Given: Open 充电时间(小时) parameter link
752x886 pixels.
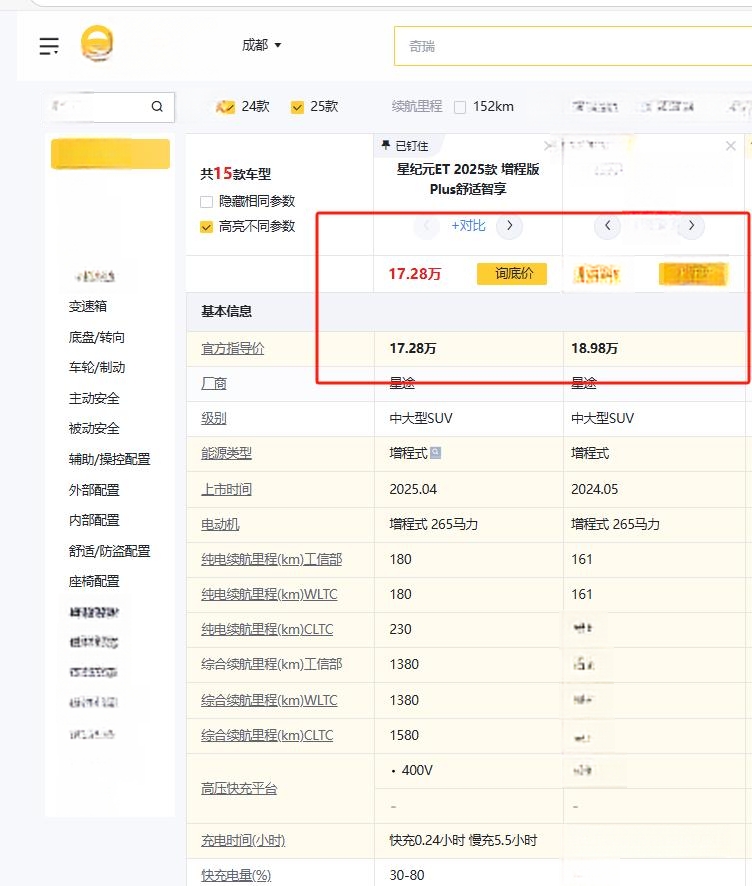Looking at the screenshot, I should (x=243, y=841).
